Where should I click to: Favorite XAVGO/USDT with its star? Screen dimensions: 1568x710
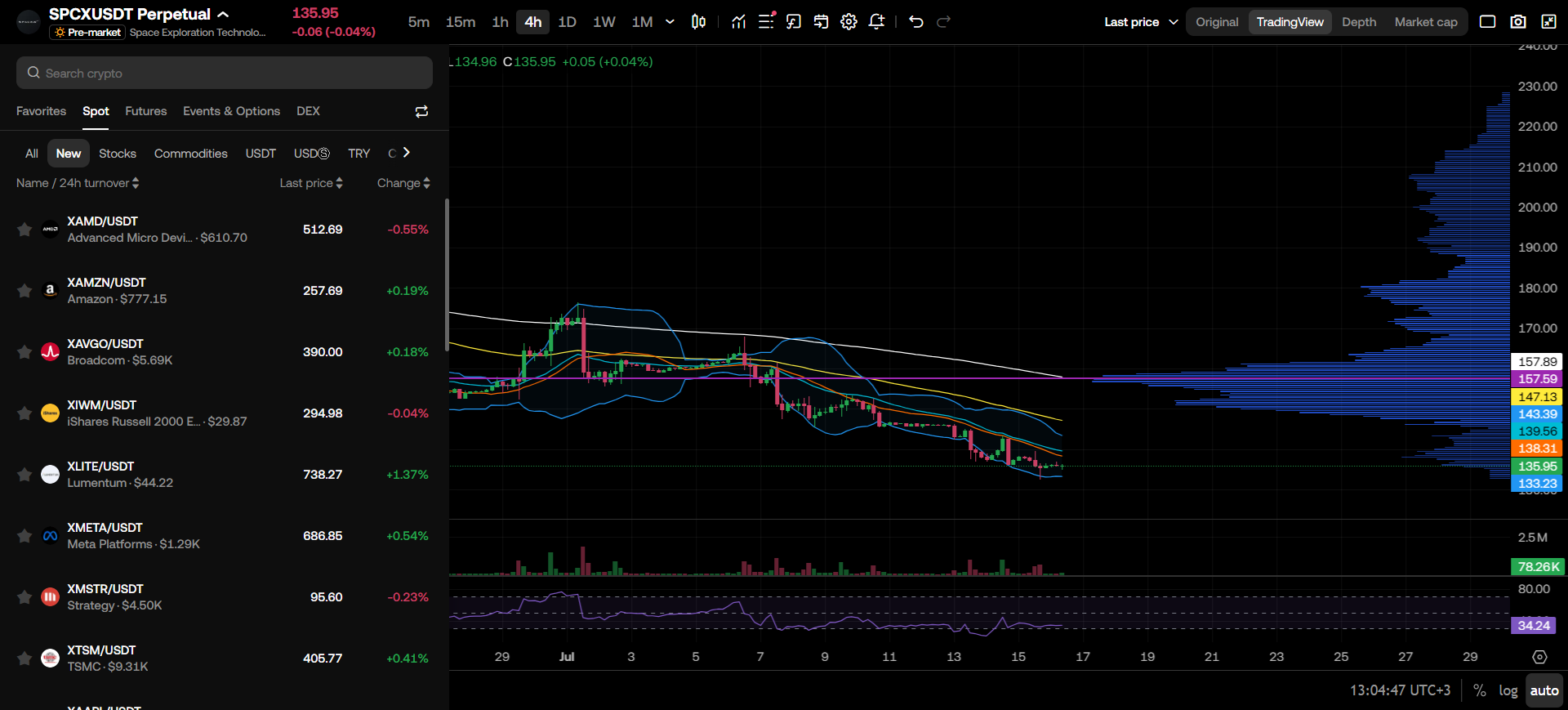[24, 352]
